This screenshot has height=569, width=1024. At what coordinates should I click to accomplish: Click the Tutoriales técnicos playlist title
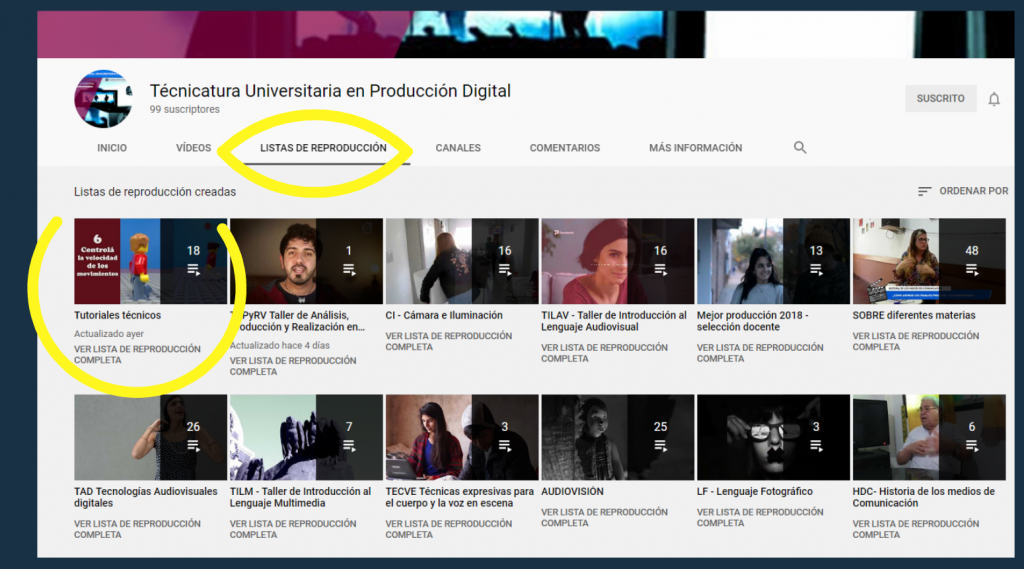click(x=117, y=316)
